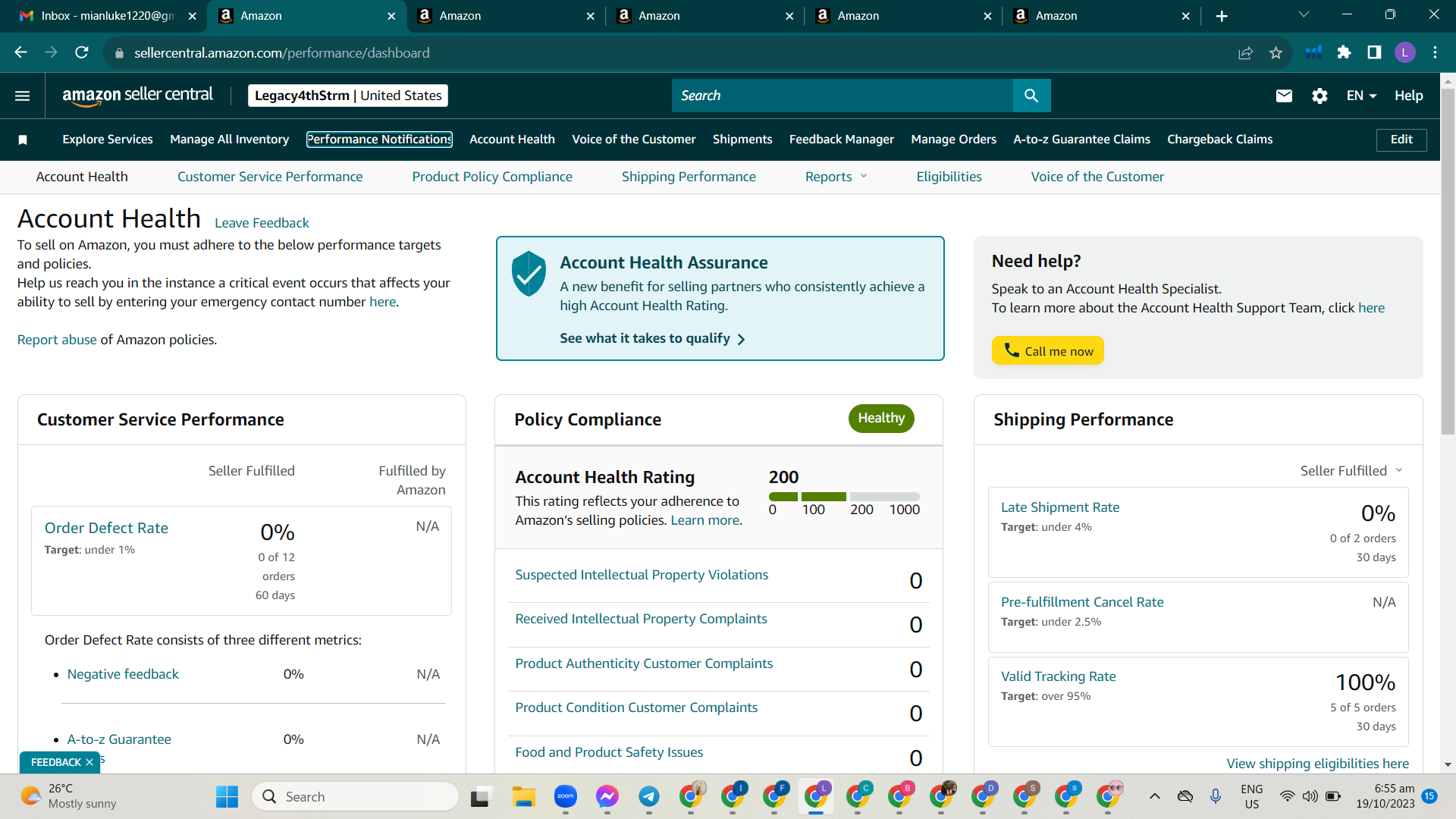
Task: Open Chrome three-dot menu
Action: [1435, 52]
